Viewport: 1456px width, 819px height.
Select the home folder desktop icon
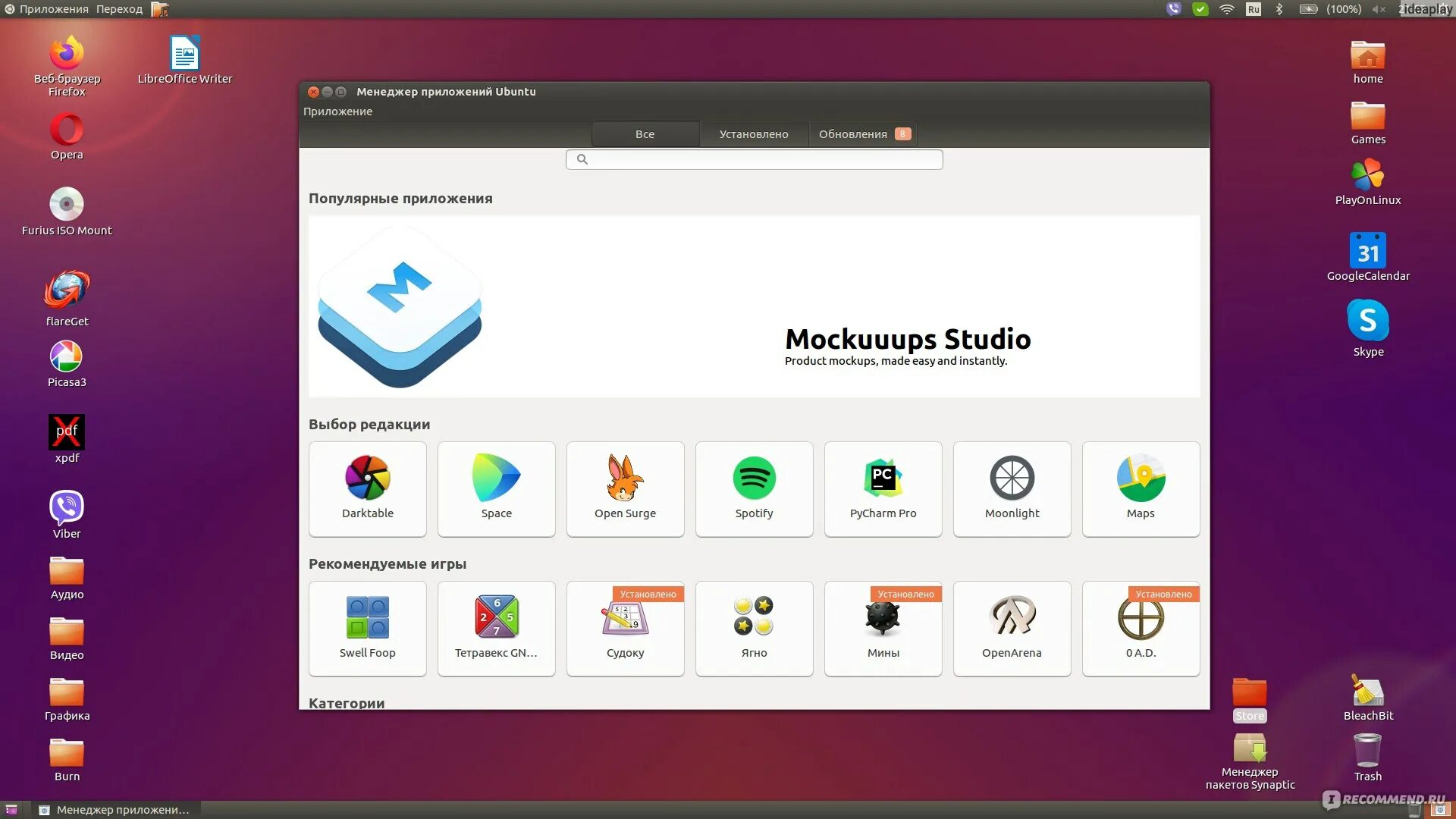click(x=1368, y=62)
